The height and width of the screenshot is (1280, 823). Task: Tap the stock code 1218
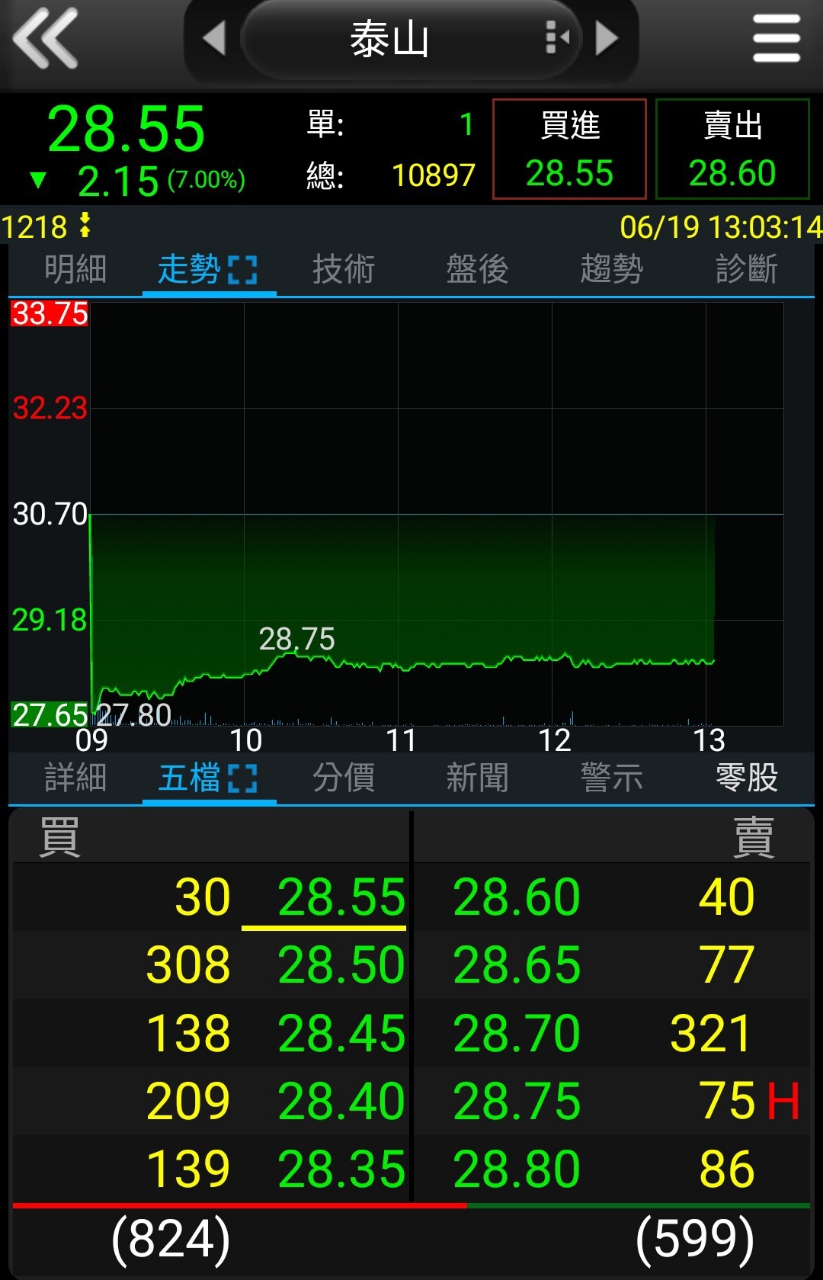click(x=35, y=227)
